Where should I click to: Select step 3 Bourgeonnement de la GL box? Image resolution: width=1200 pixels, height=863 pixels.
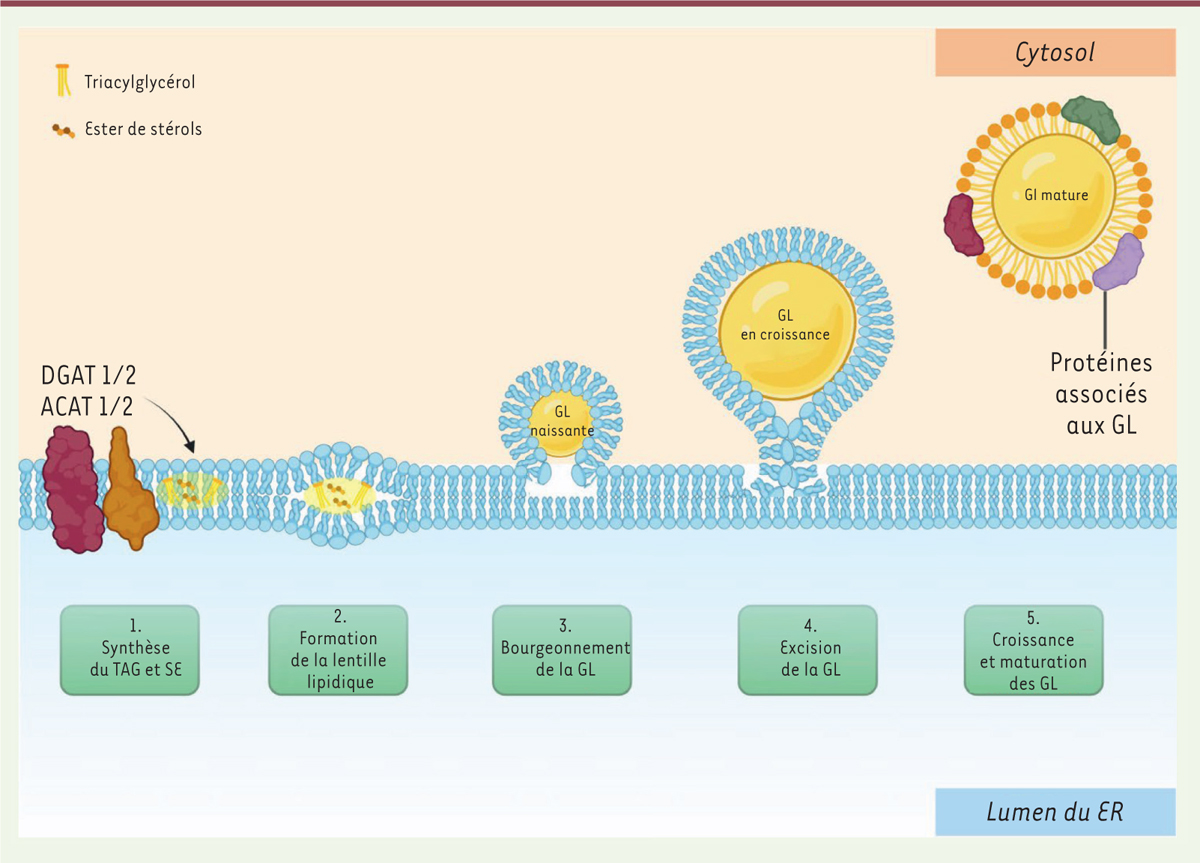[562, 650]
